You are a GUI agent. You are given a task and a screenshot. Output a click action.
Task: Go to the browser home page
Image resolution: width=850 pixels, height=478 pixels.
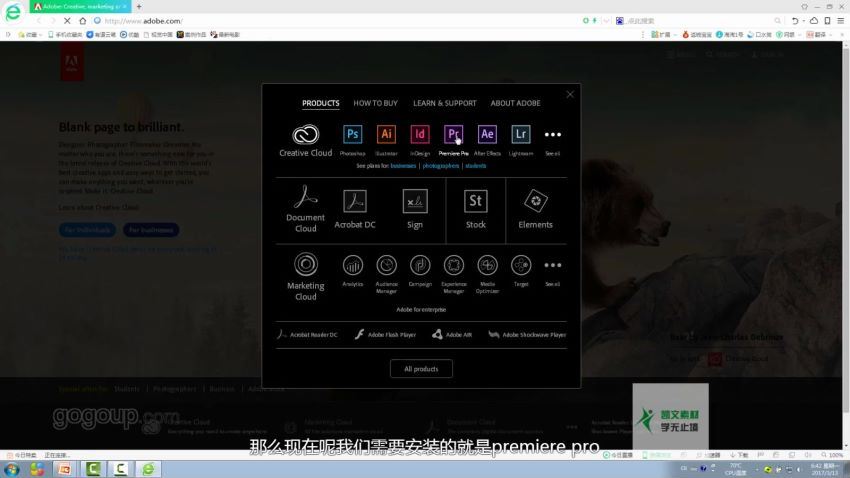point(82,21)
